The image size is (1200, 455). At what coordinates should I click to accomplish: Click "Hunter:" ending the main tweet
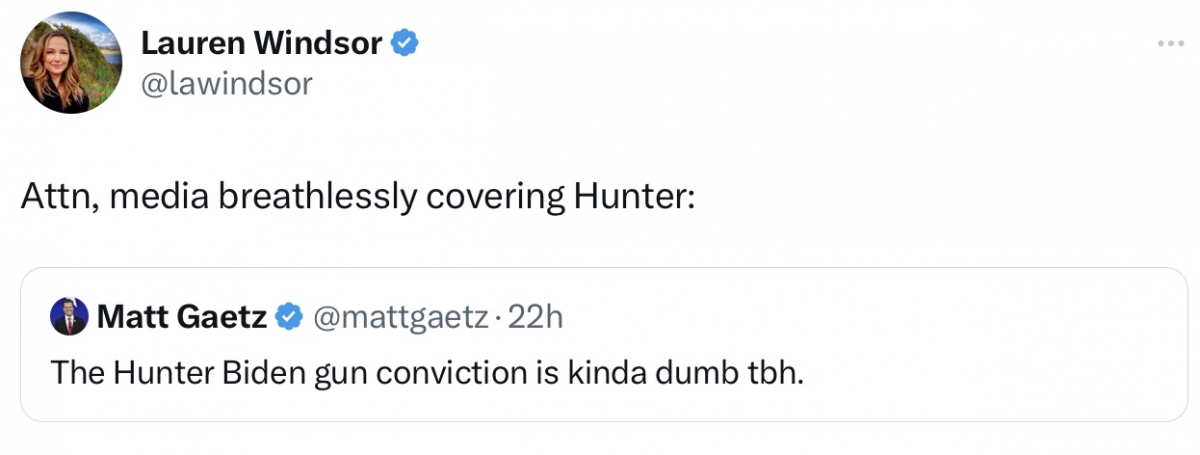coord(632,197)
